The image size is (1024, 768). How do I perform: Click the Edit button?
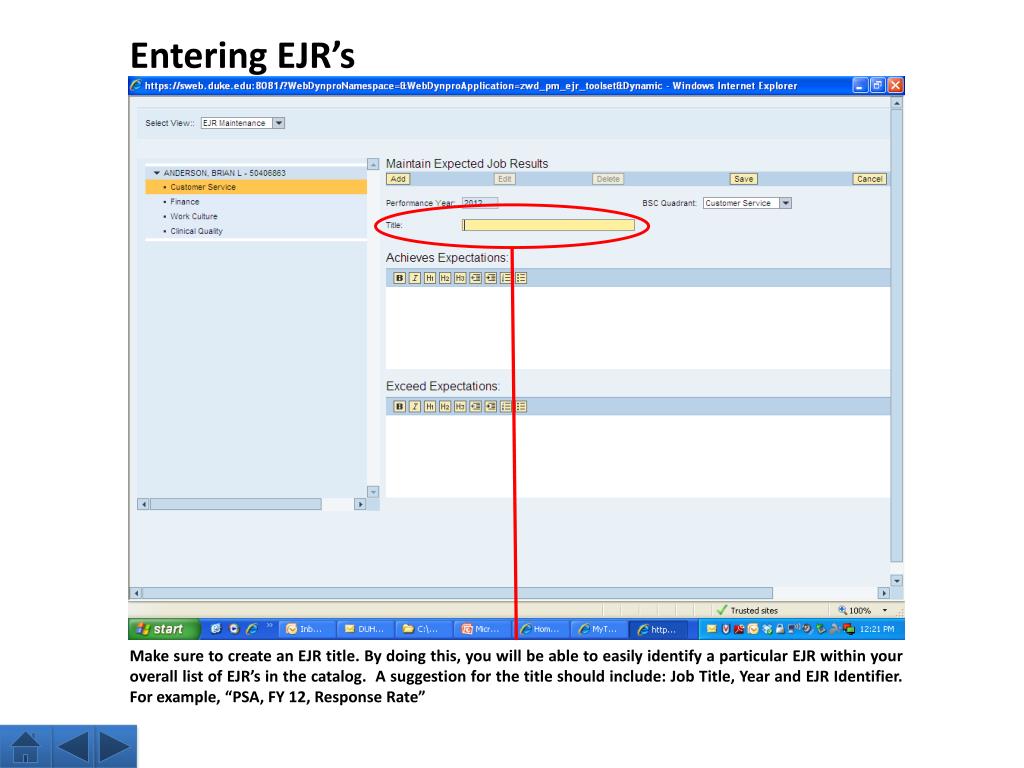[x=505, y=179]
